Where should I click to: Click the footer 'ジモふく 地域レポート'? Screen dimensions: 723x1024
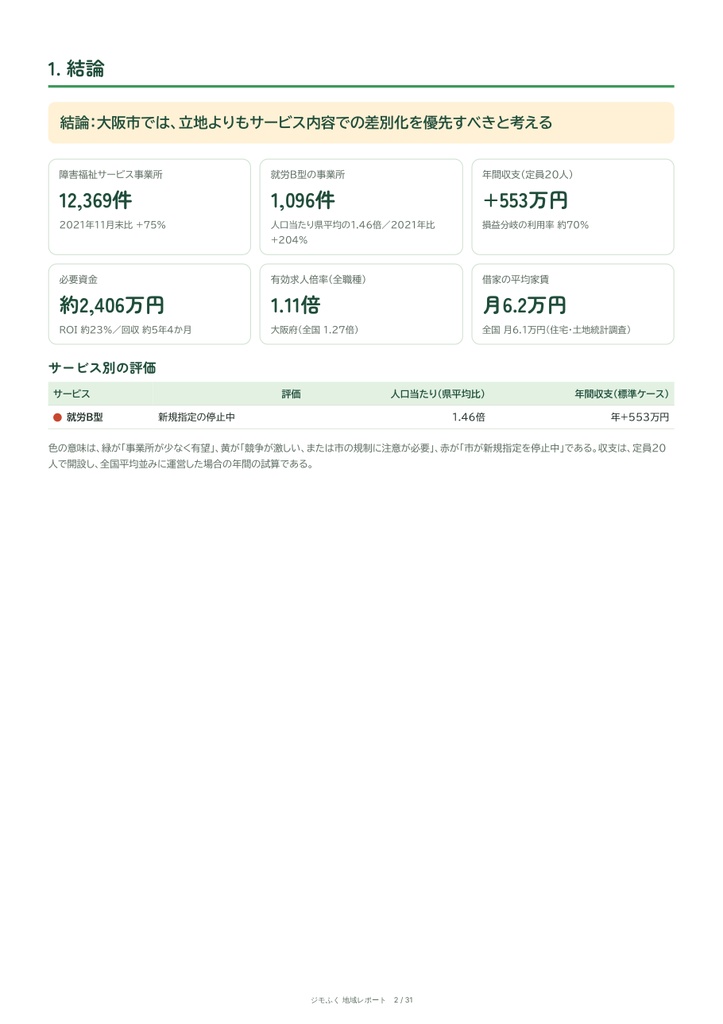coord(348,1000)
